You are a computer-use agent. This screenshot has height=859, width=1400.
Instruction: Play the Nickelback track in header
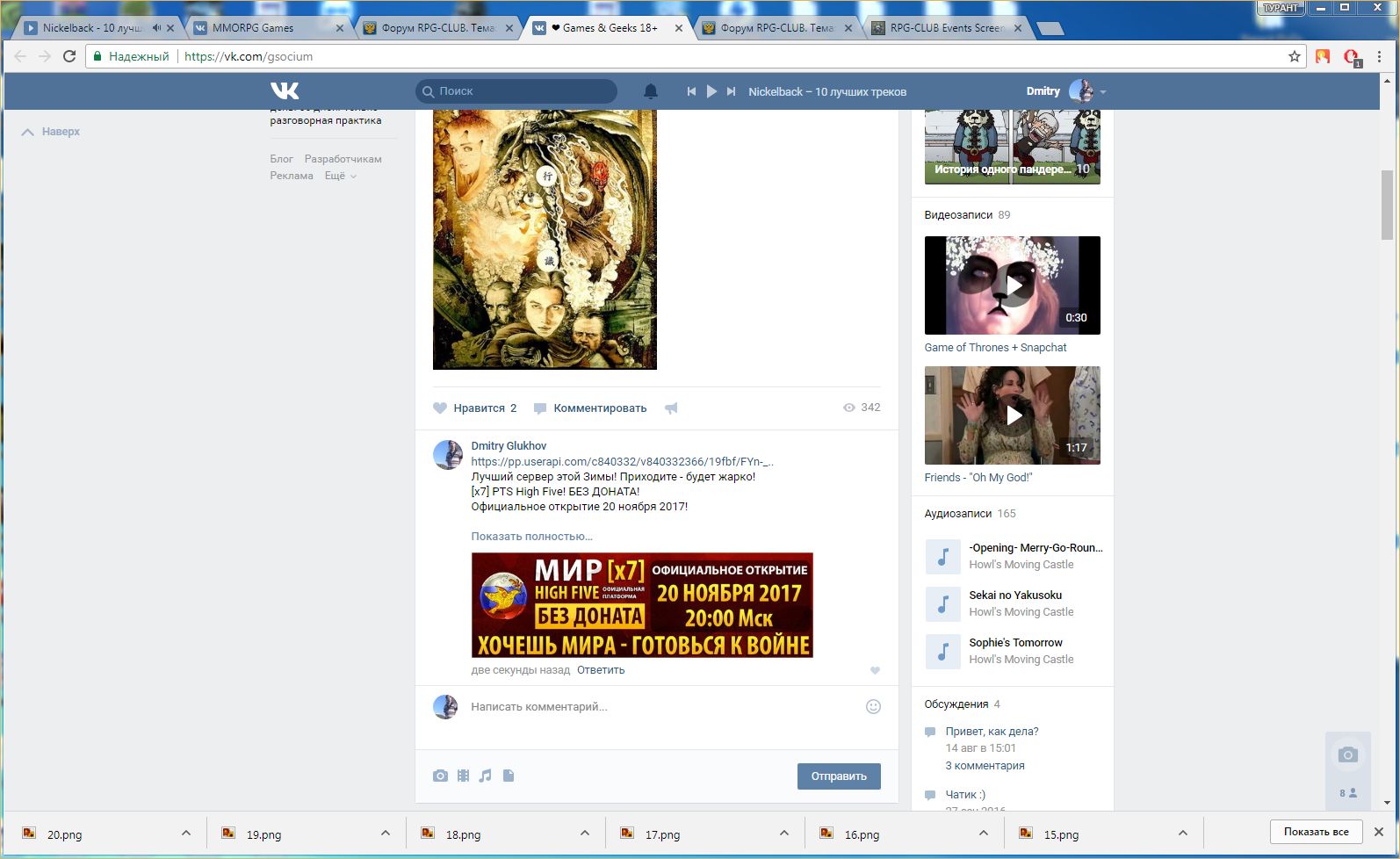tap(711, 91)
